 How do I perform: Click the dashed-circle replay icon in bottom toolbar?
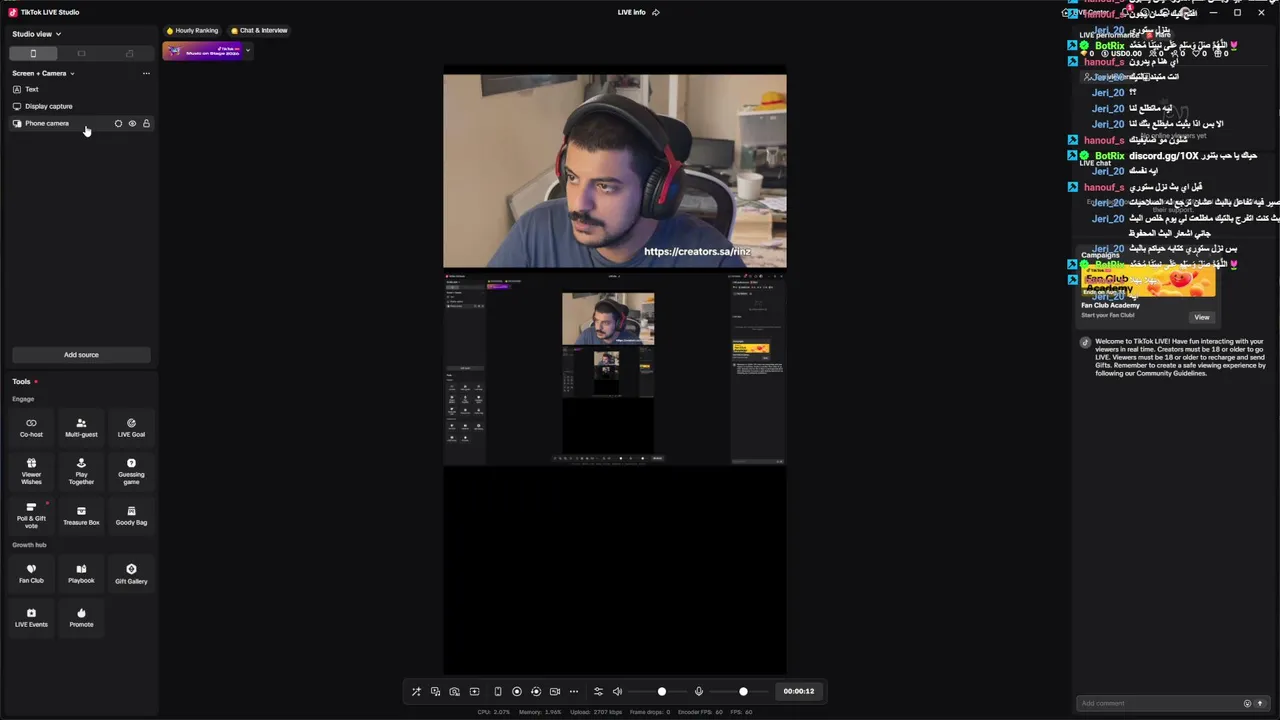pyautogui.click(x=536, y=691)
